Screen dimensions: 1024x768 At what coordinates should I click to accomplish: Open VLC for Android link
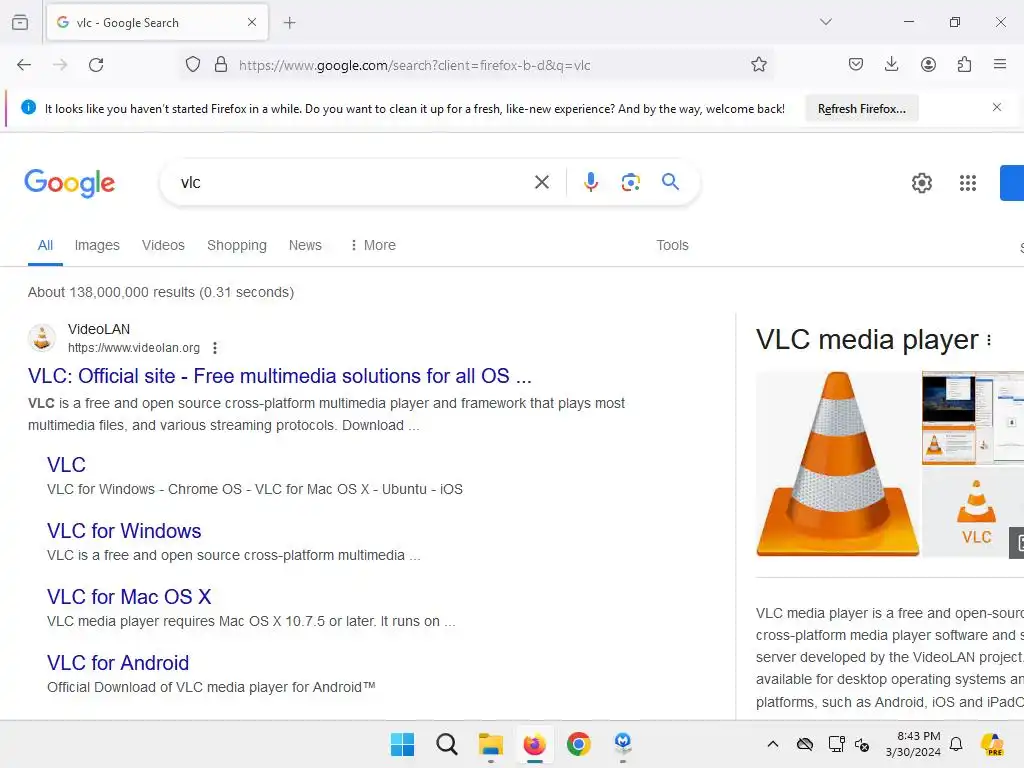click(x=118, y=662)
